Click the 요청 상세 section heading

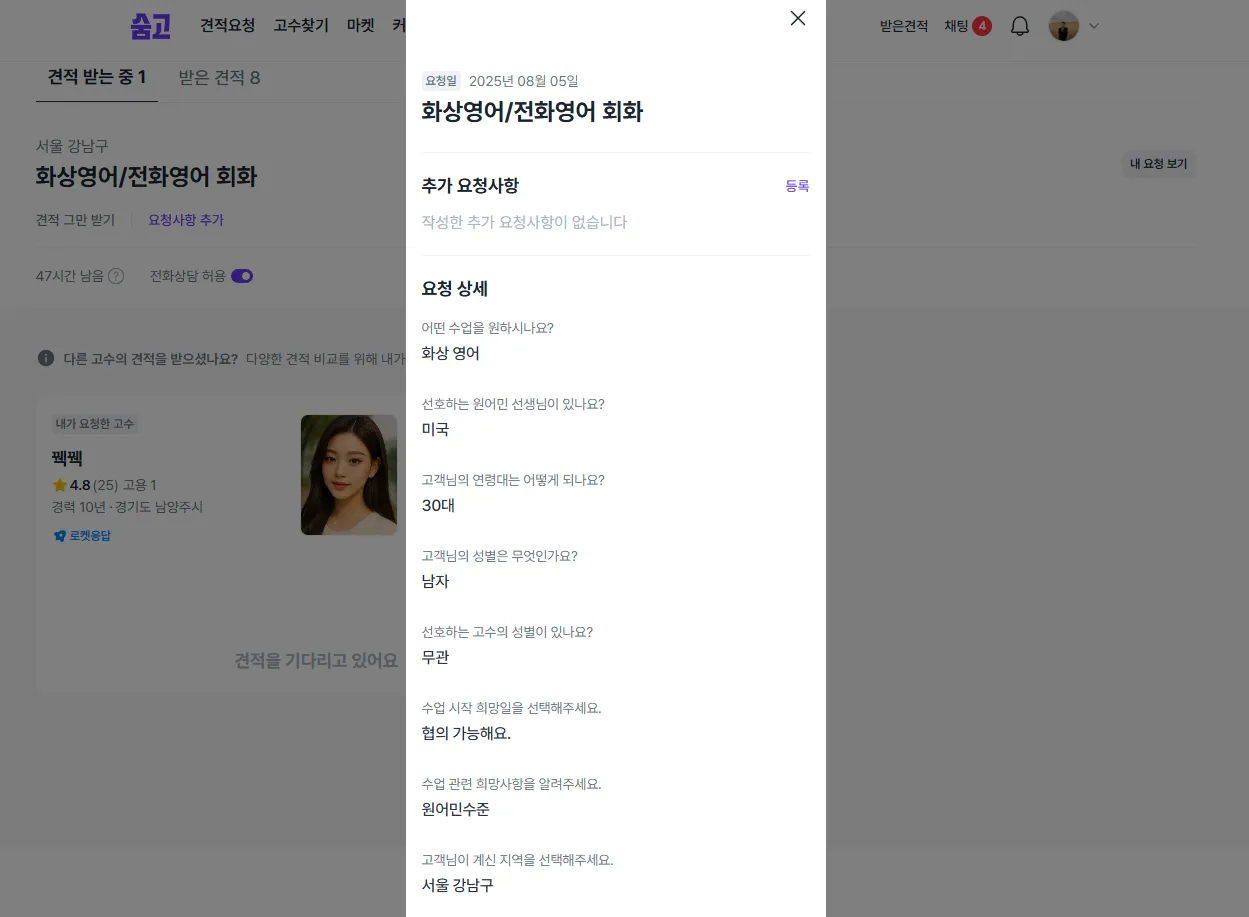pyautogui.click(x=455, y=289)
